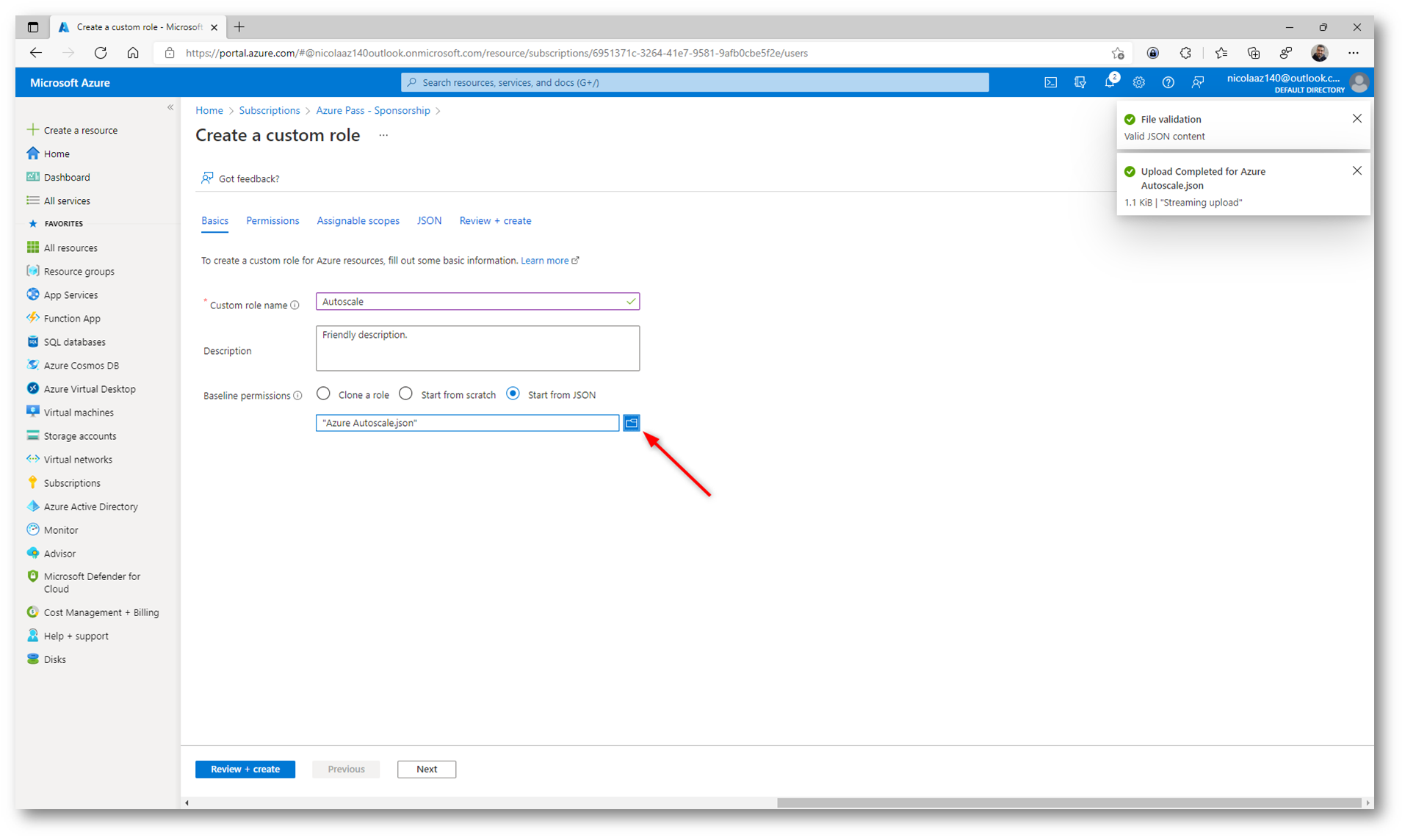Click the Azure Active Directory icon

32,506
